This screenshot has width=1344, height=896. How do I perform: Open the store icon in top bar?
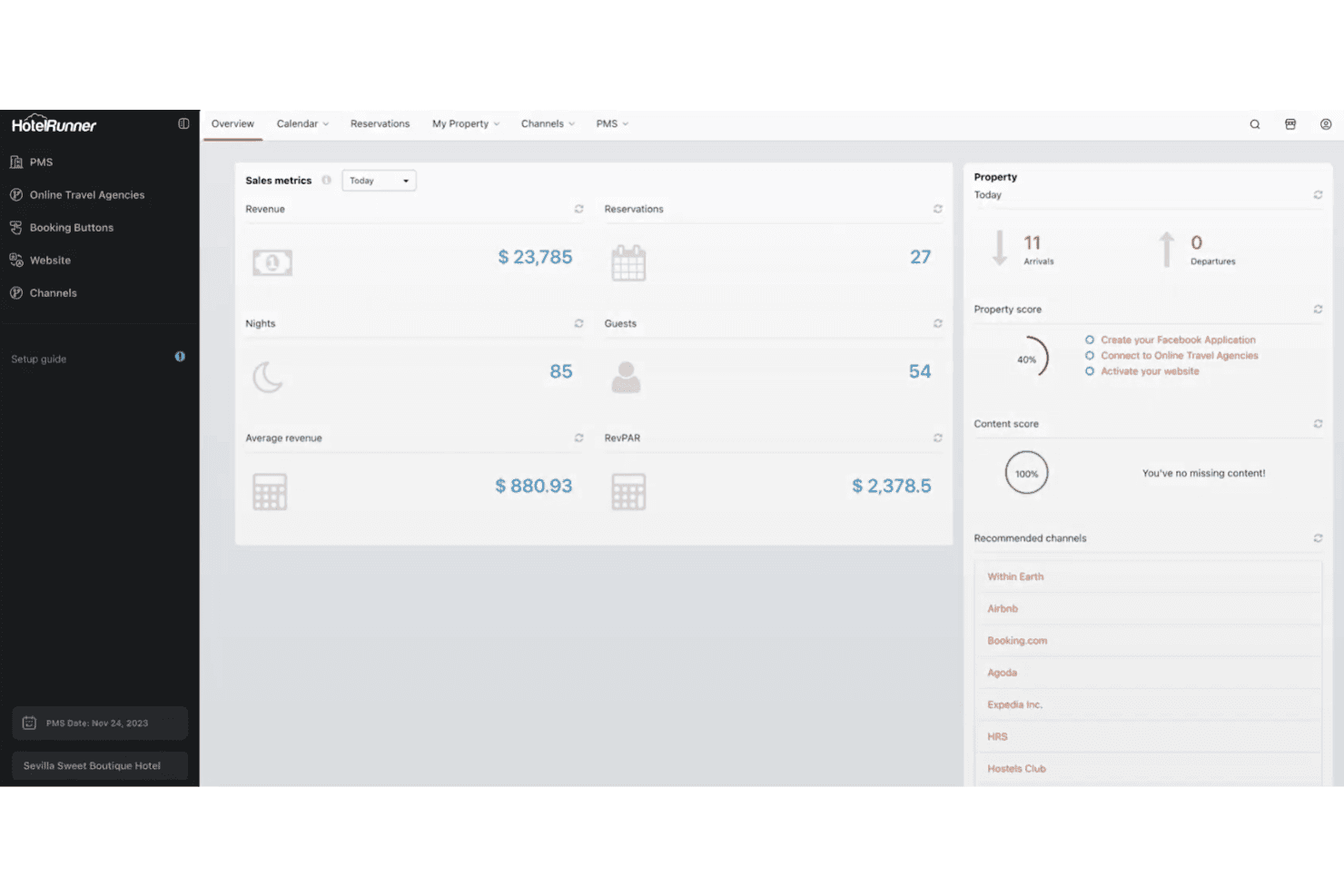click(x=1290, y=124)
